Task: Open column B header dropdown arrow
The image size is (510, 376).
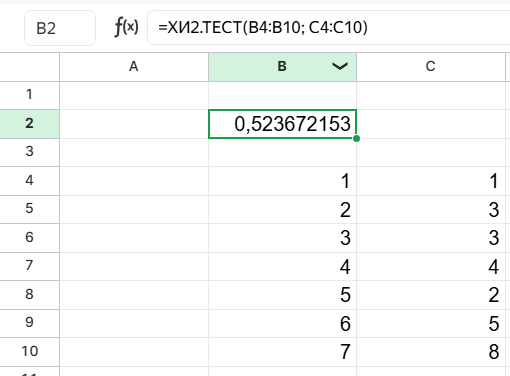Action: 340,66
